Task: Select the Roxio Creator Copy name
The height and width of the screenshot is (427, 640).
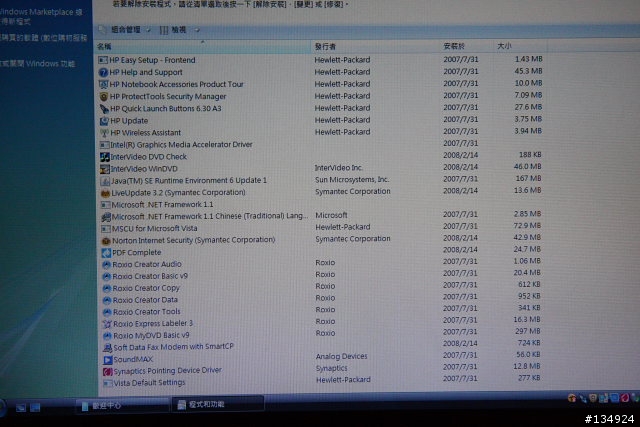Action: pos(146,288)
